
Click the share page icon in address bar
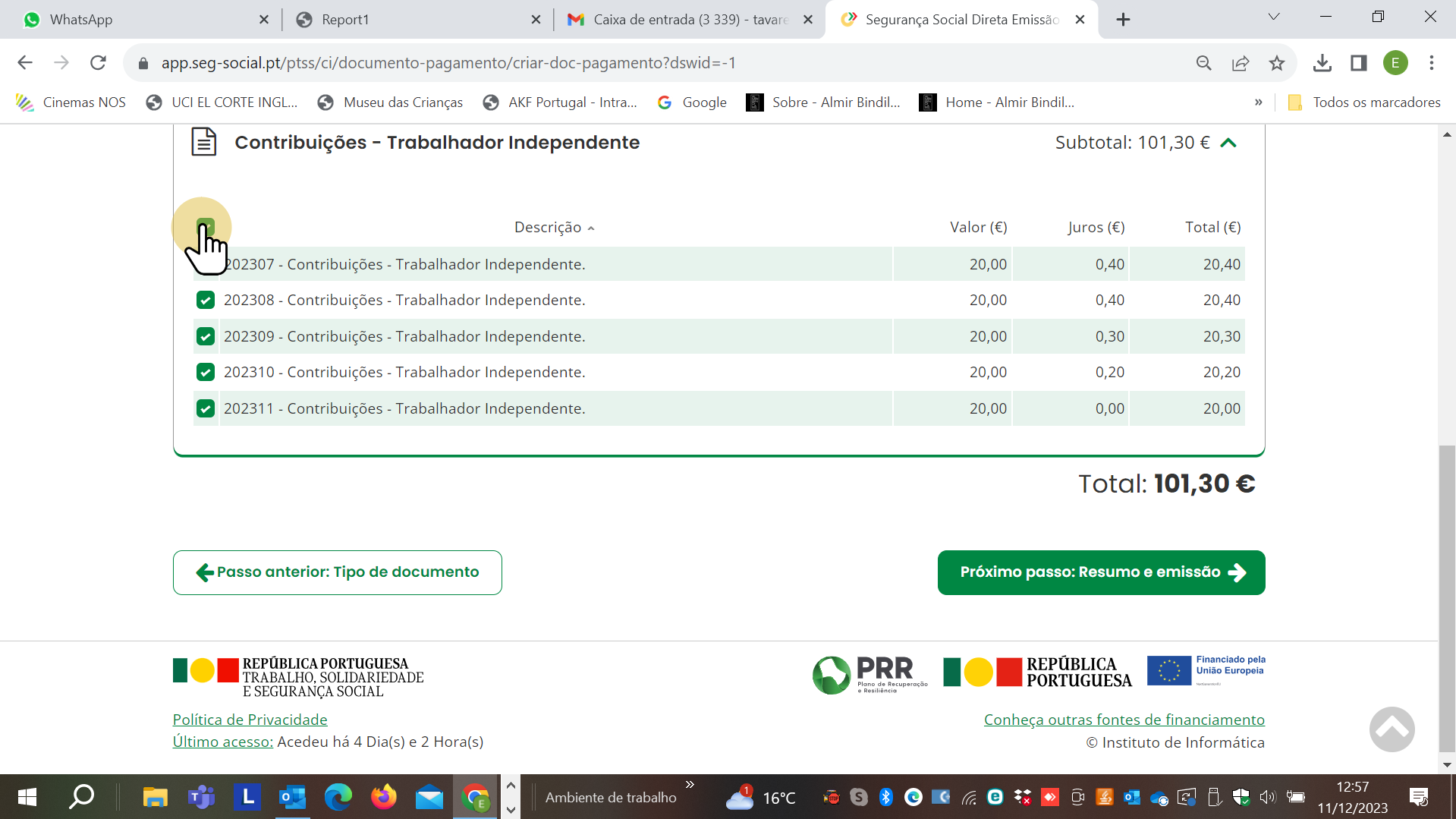click(x=1241, y=63)
